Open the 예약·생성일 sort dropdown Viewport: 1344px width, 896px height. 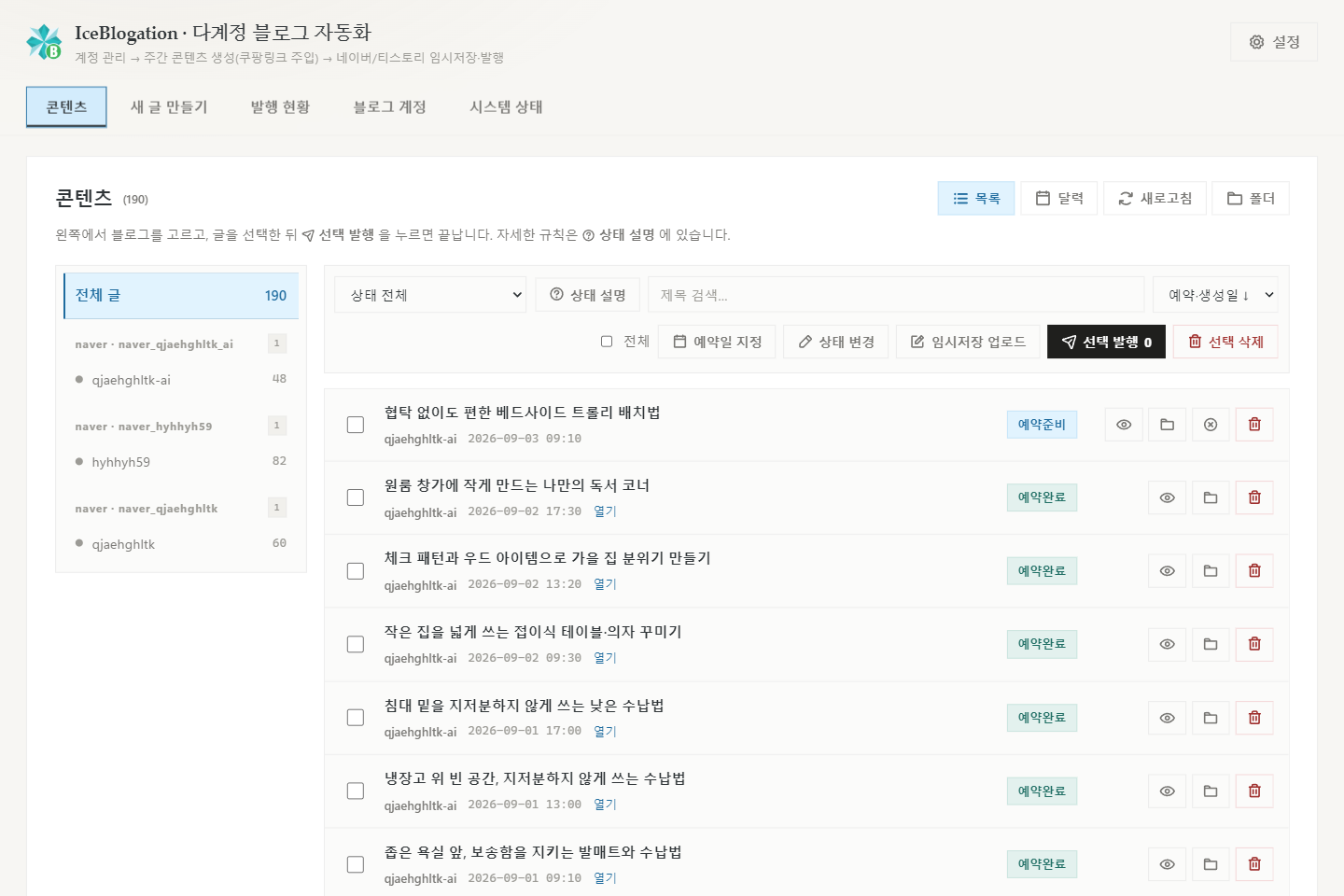pyautogui.click(x=1215, y=295)
